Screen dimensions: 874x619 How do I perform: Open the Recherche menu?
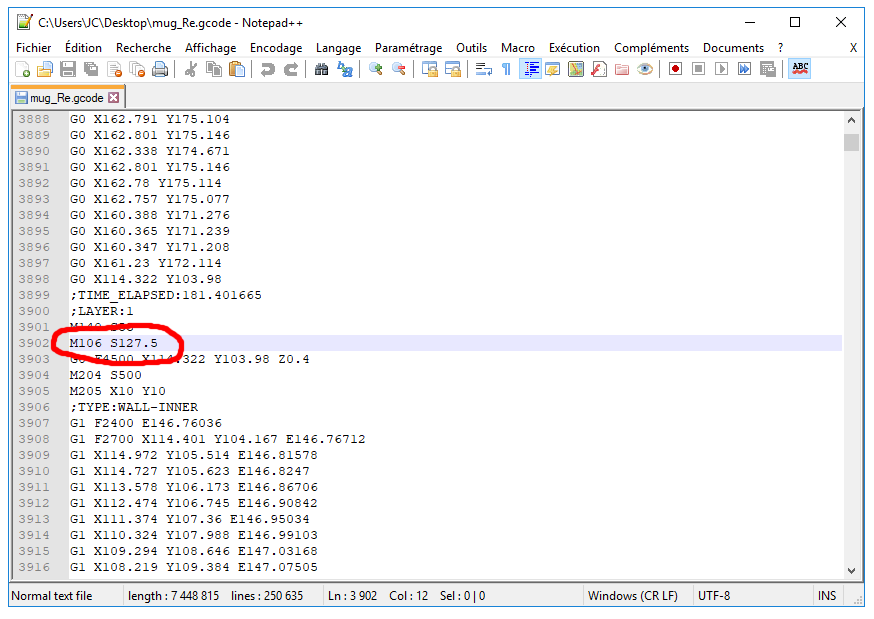coord(143,48)
